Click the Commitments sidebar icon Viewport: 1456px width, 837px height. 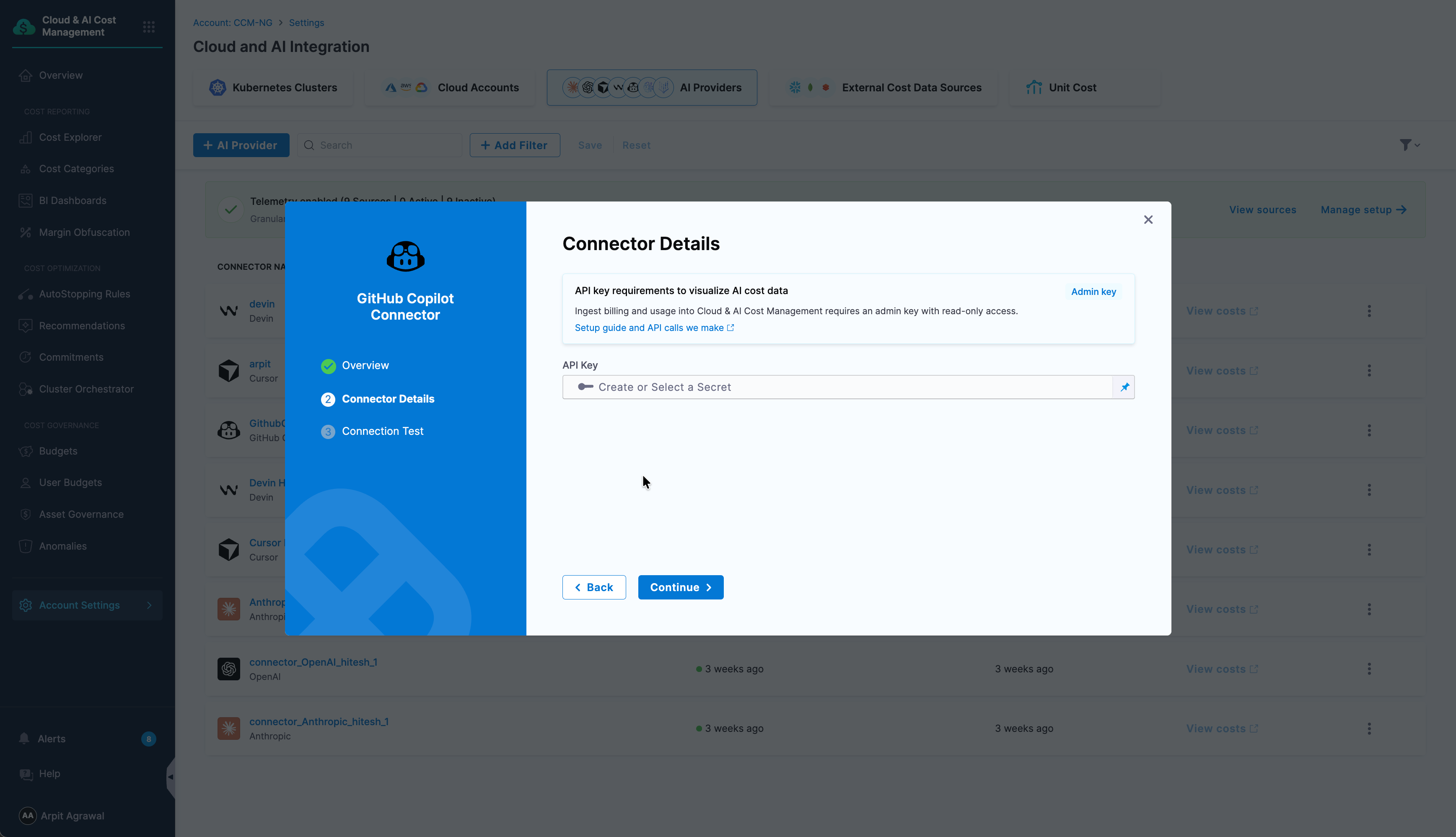pos(25,357)
